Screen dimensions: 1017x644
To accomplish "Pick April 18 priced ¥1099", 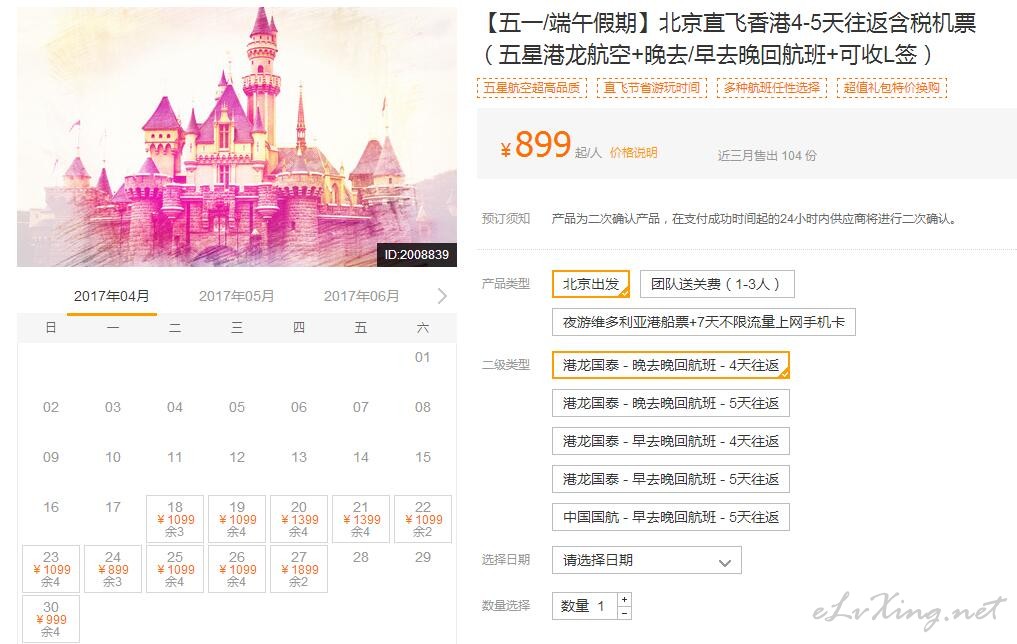I will coord(175,519).
